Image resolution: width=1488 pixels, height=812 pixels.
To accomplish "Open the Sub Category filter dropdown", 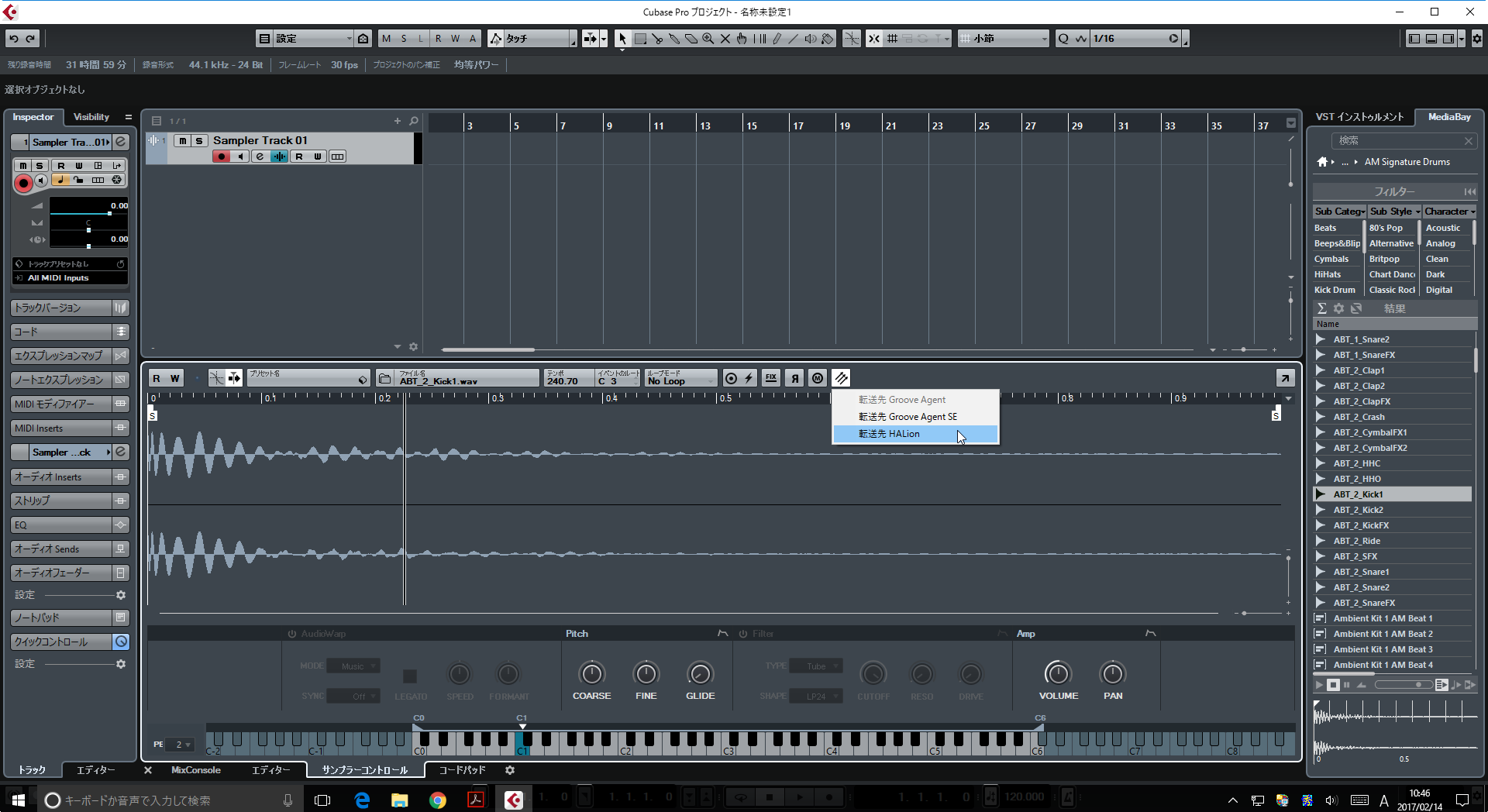I will click(1338, 212).
